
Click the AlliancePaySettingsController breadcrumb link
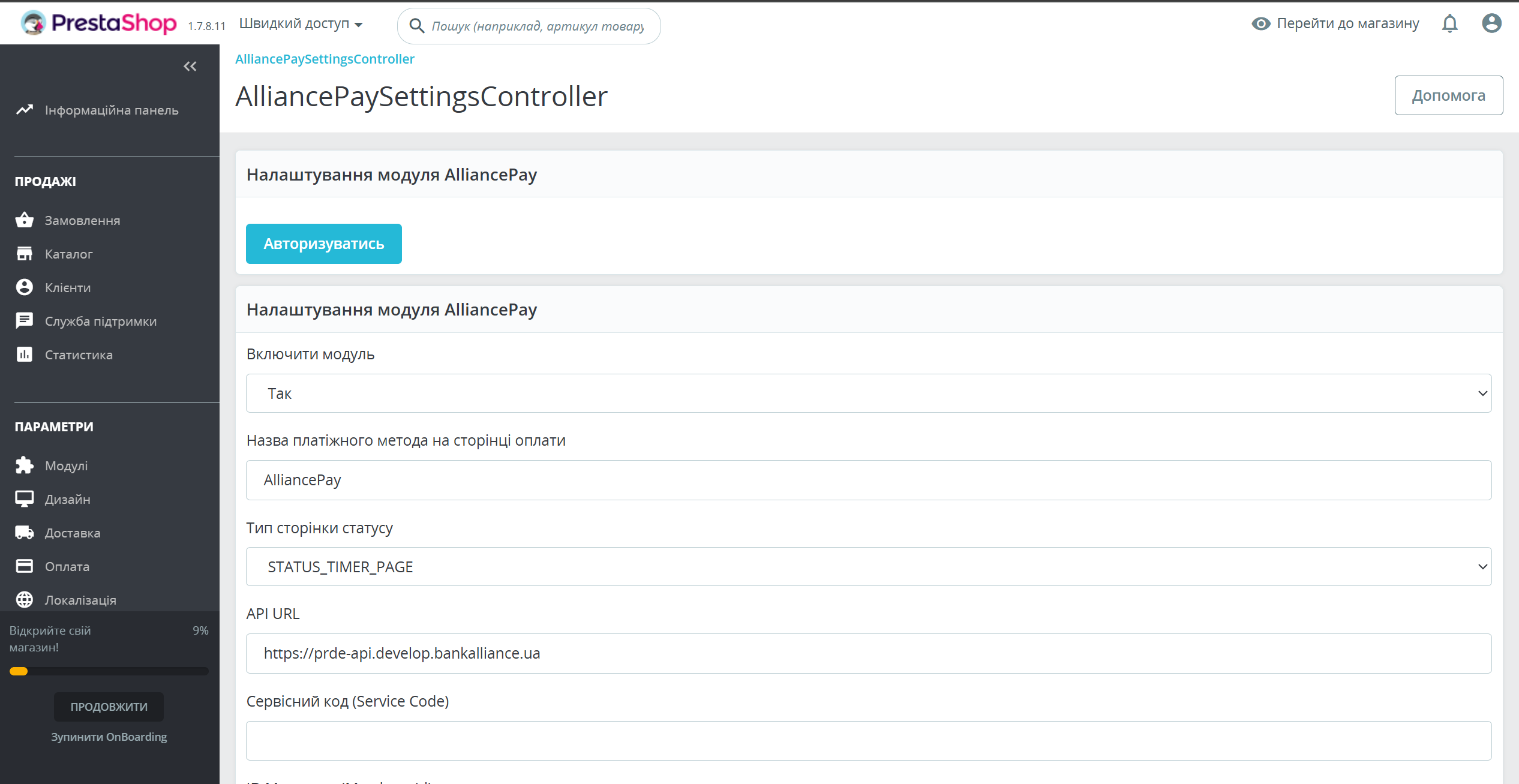tap(325, 59)
